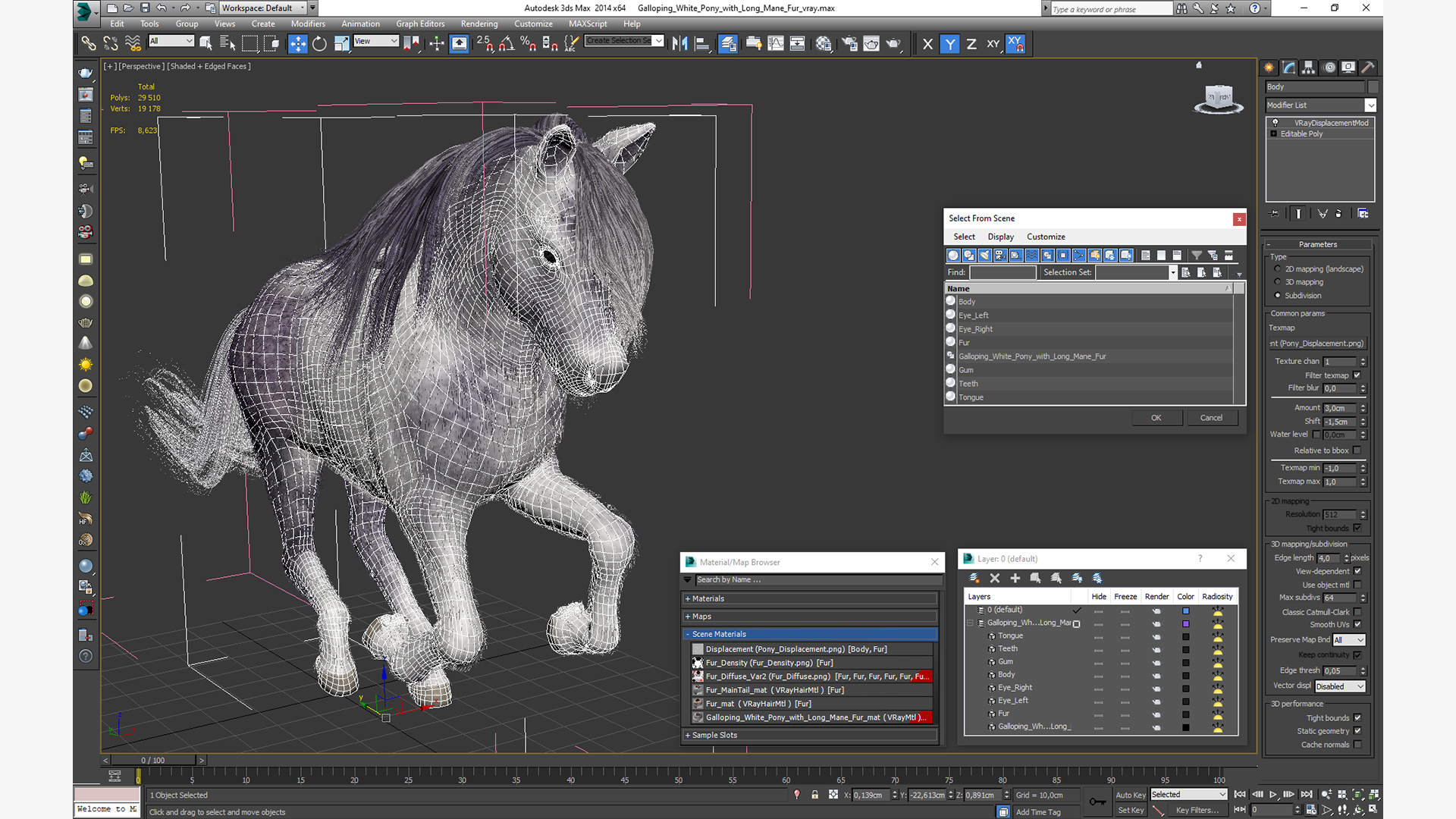Open the Display menu in Select From Scene
This screenshot has height=819, width=1456.
[x=1000, y=237]
